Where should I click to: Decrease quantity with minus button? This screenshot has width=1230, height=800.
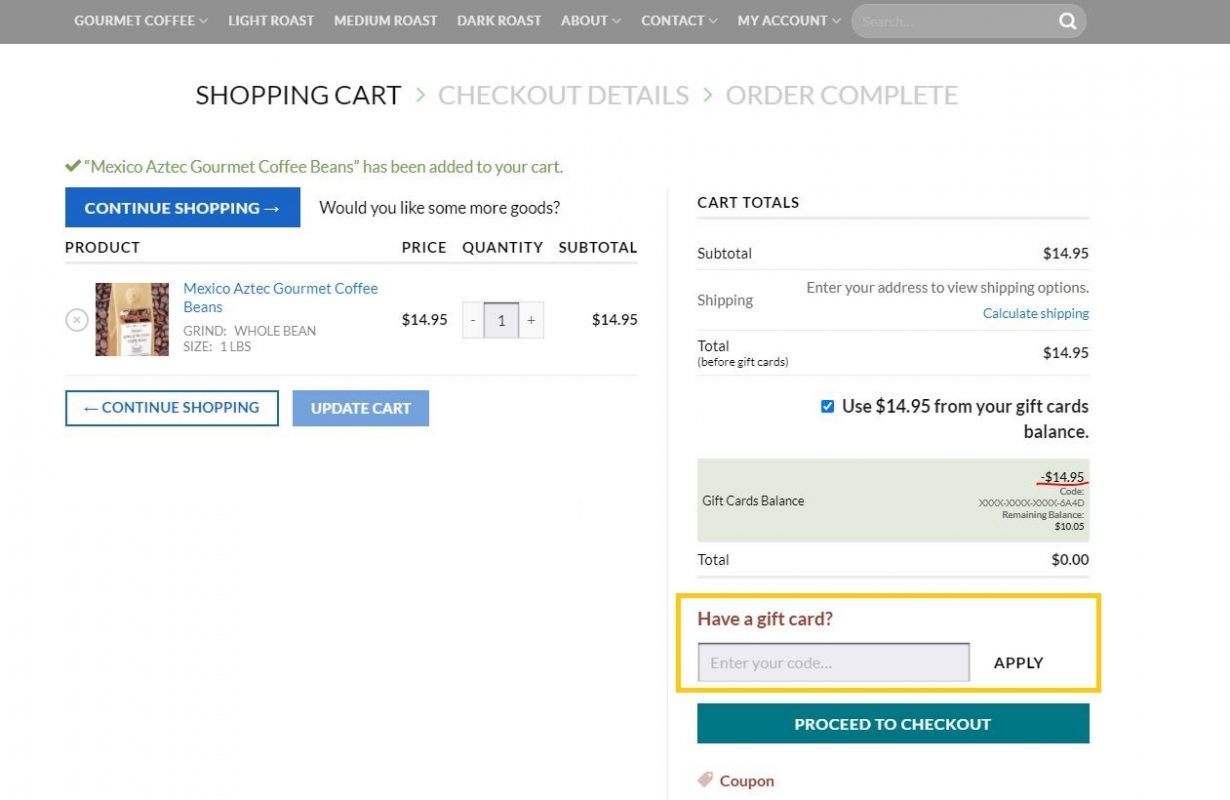(473, 320)
